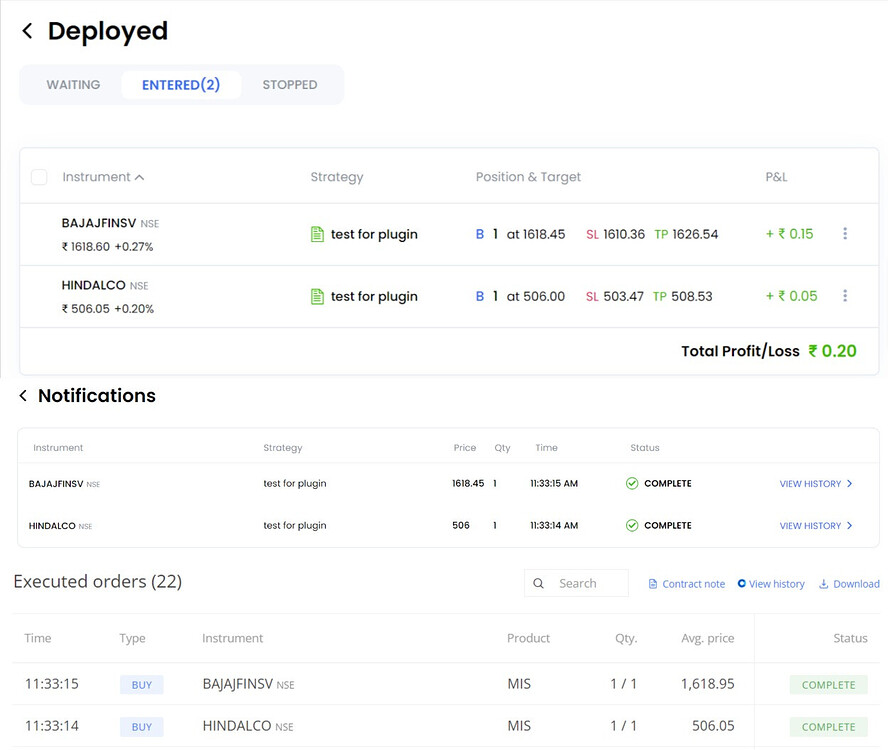888x750 pixels.
Task: Expand VIEW HISTORY chevron for BAJAJFINSV notification
Action: pos(851,483)
